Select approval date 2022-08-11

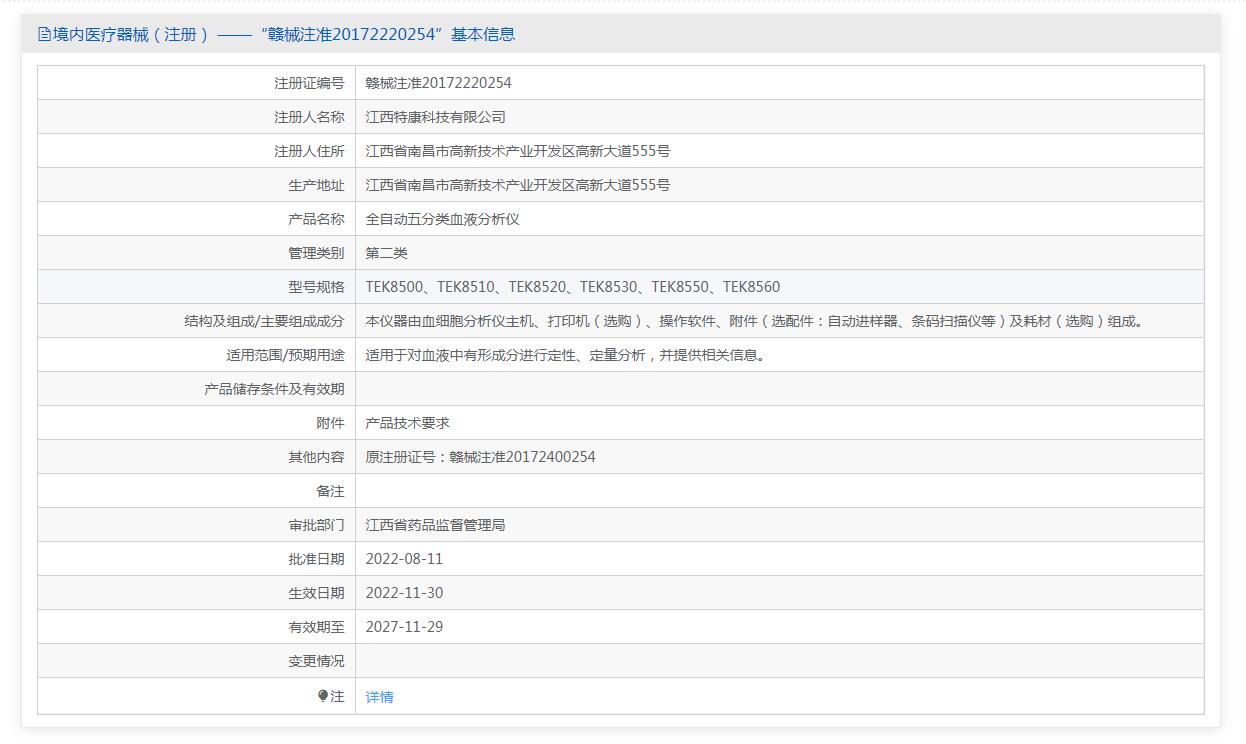coord(404,559)
